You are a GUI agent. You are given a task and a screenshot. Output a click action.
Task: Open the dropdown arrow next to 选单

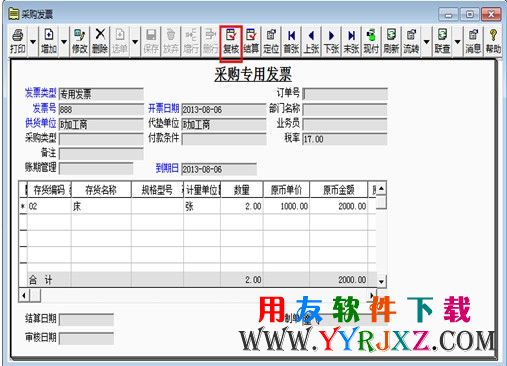(x=135, y=42)
